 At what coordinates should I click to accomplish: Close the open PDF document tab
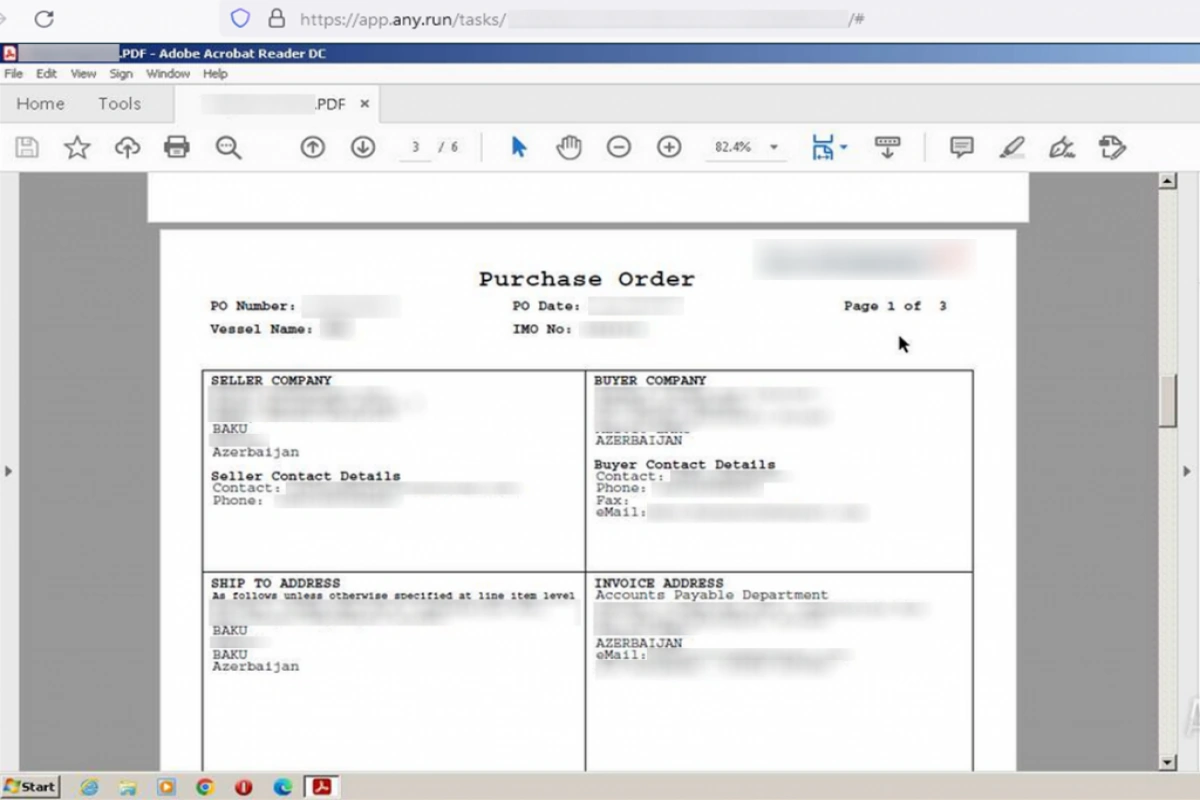point(365,104)
